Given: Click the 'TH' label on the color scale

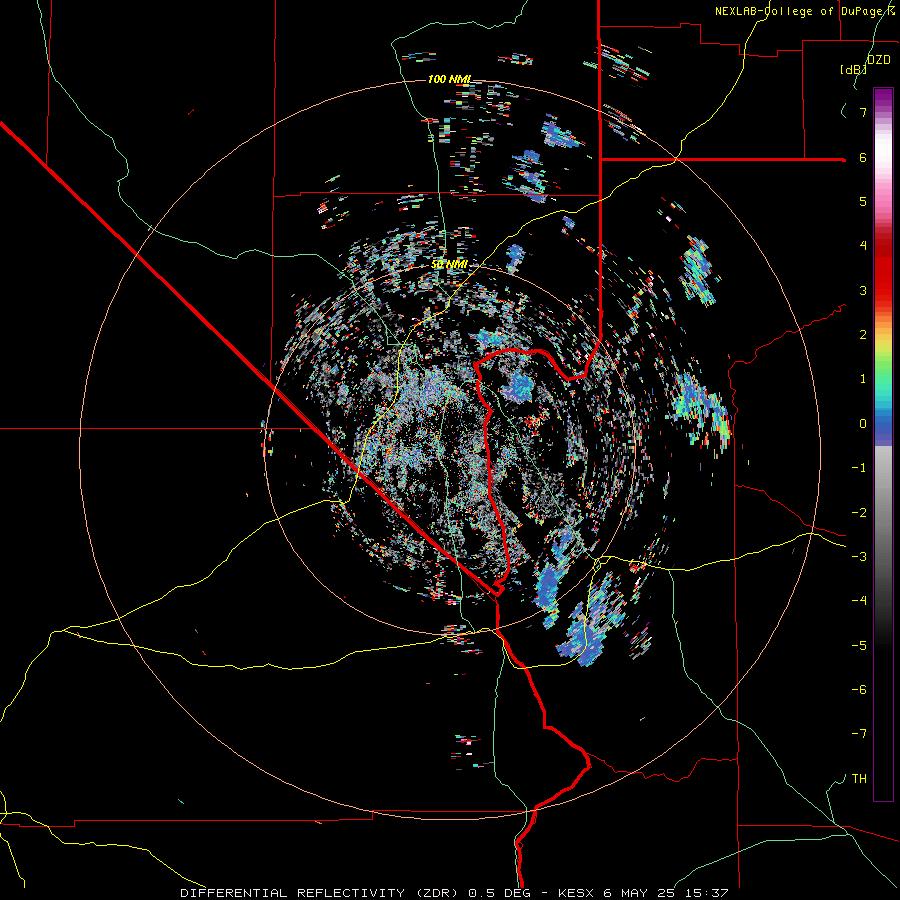Looking at the screenshot, I should [859, 779].
